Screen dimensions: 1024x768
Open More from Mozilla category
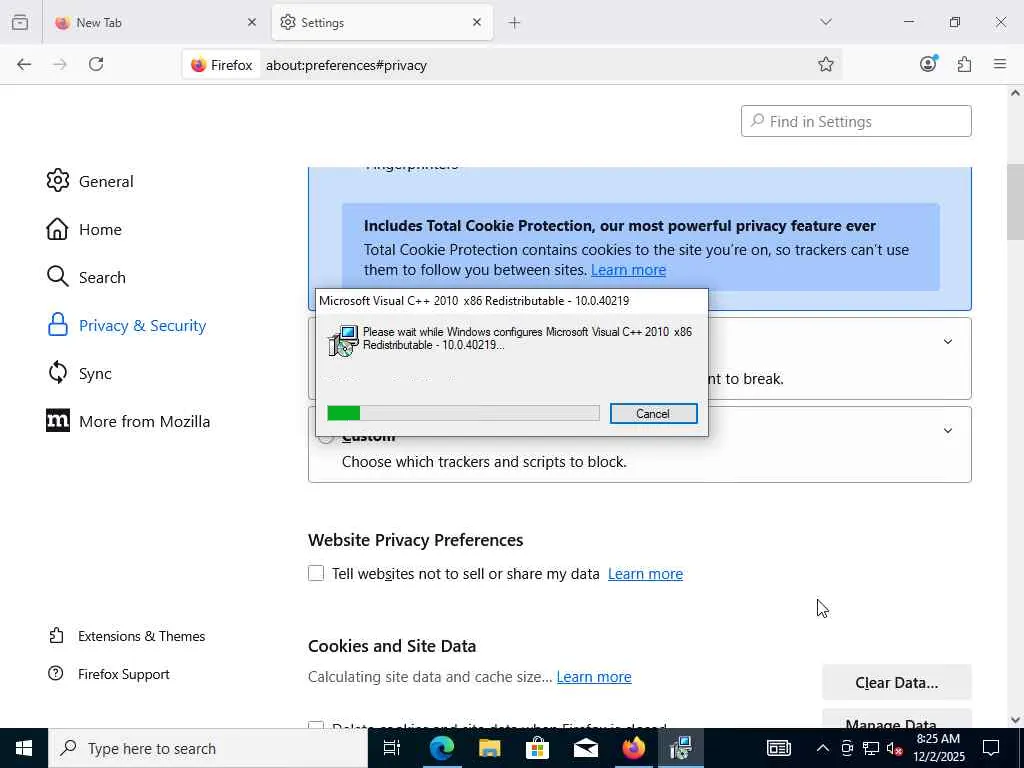[x=129, y=421]
